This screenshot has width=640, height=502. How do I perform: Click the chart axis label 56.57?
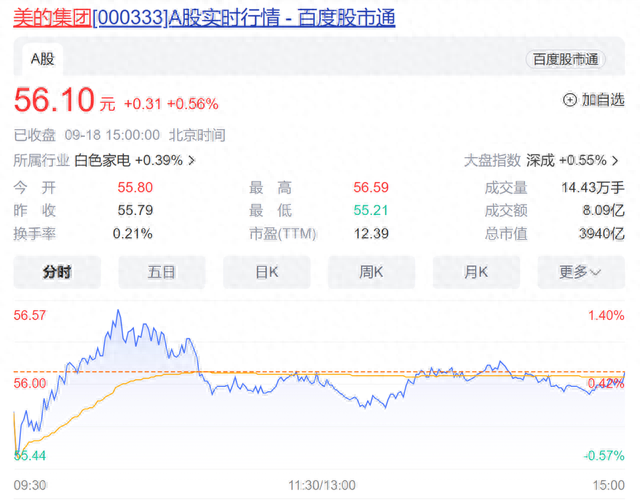[30, 315]
